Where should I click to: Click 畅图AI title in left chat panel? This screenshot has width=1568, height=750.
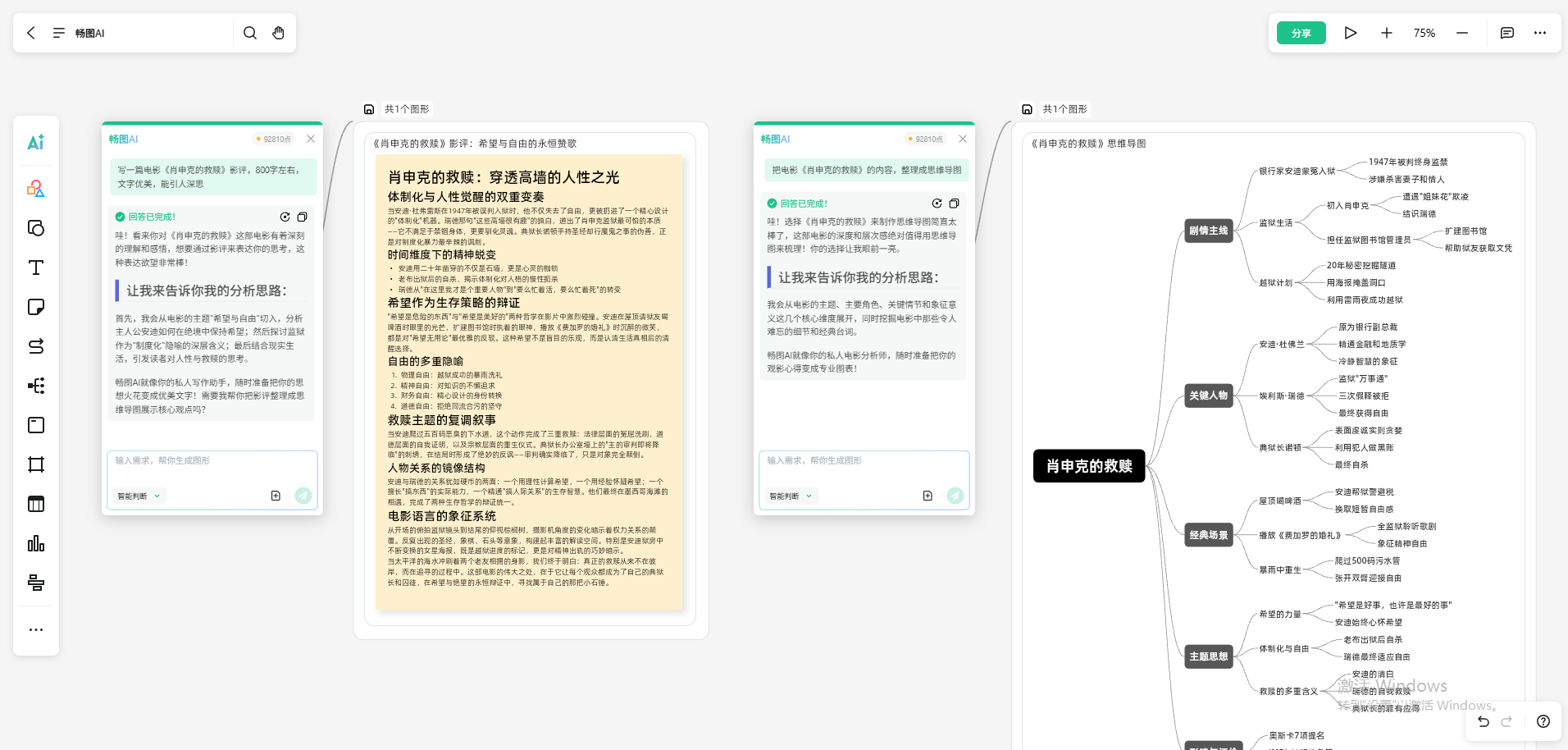click(x=123, y=139)
